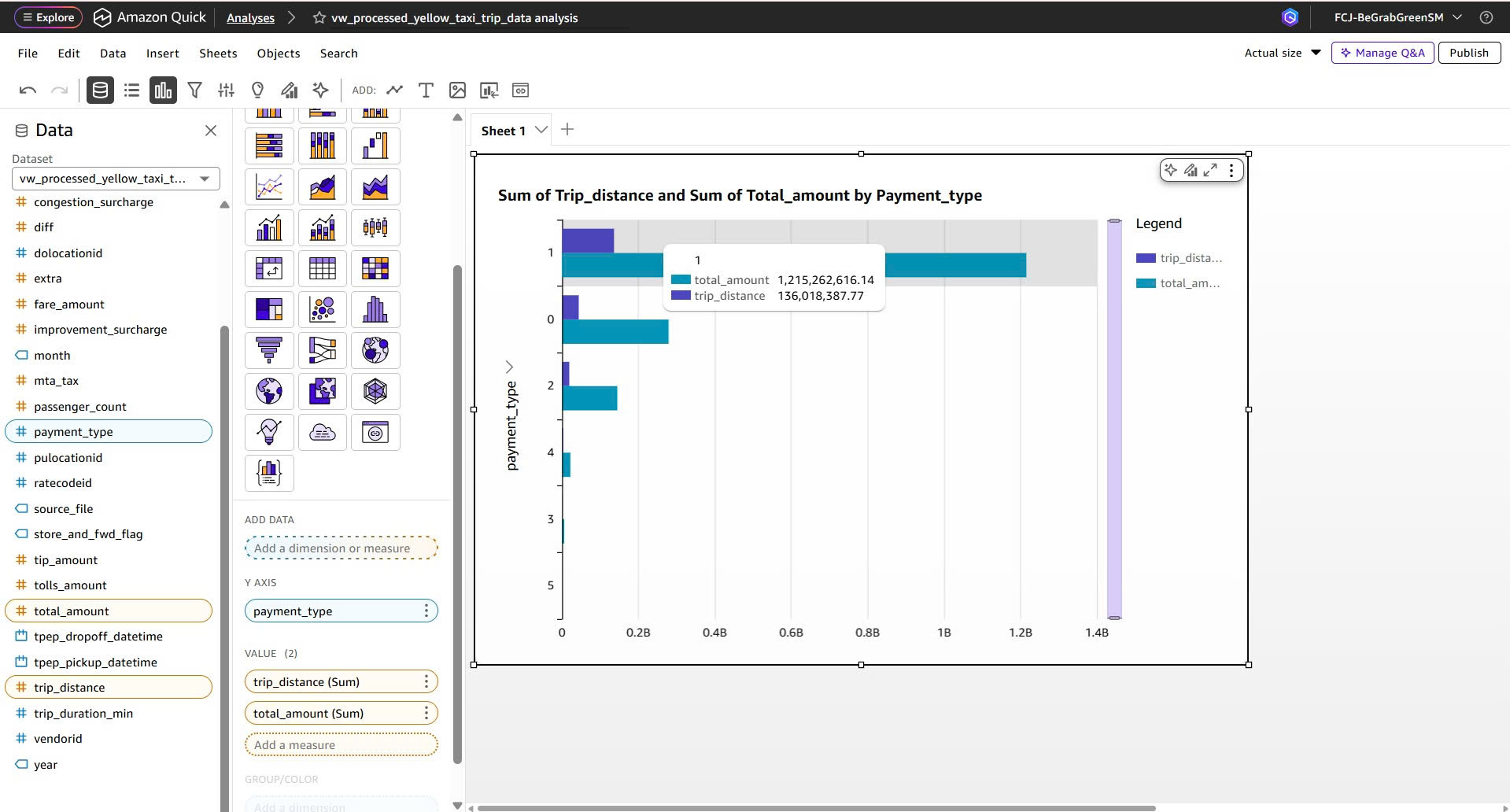Add a line visual from ADD toolbar
The width and height of the screenshot is (1510, 812).
coord(394,90)
